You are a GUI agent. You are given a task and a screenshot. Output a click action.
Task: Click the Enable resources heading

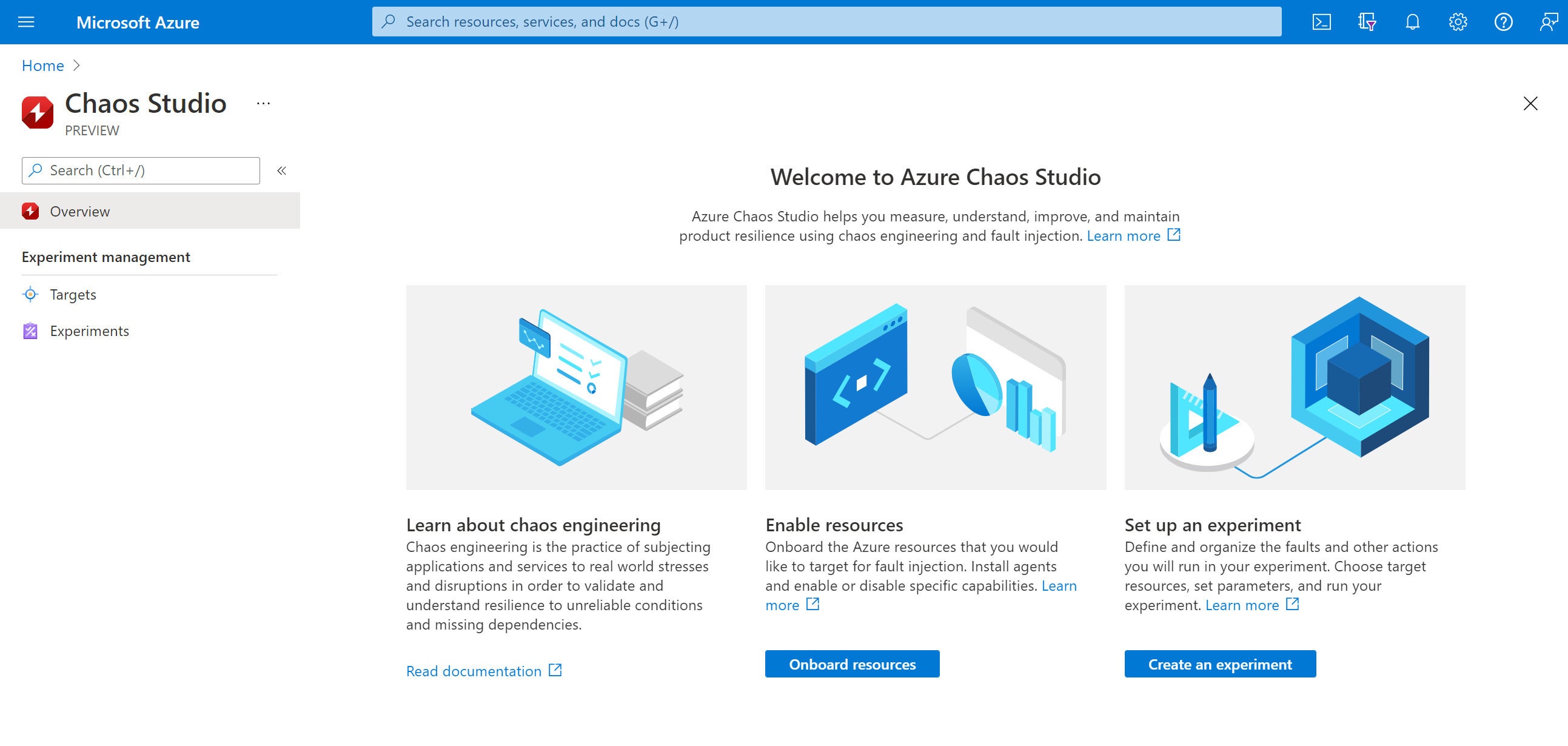834,525
